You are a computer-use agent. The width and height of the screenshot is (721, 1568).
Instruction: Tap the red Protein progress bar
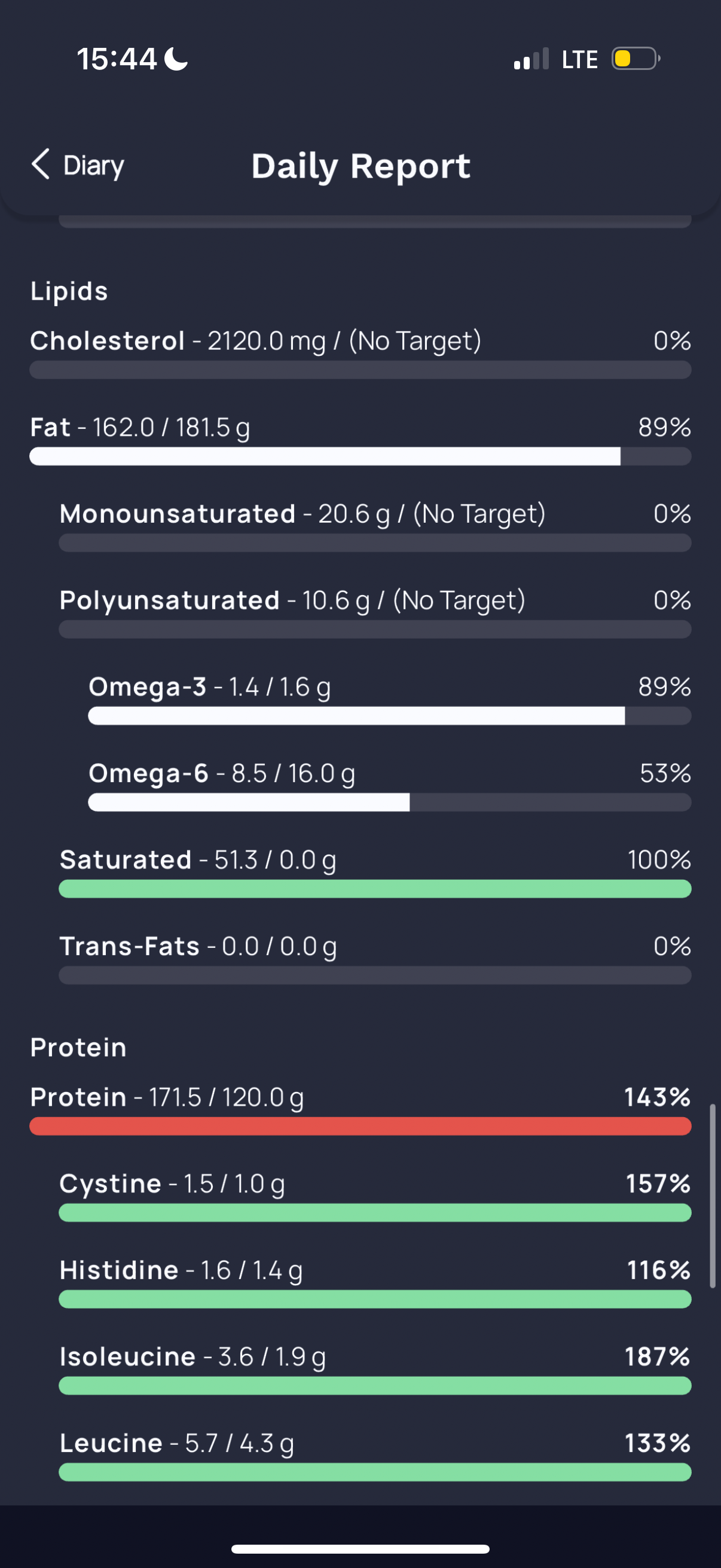(360, 1126)
